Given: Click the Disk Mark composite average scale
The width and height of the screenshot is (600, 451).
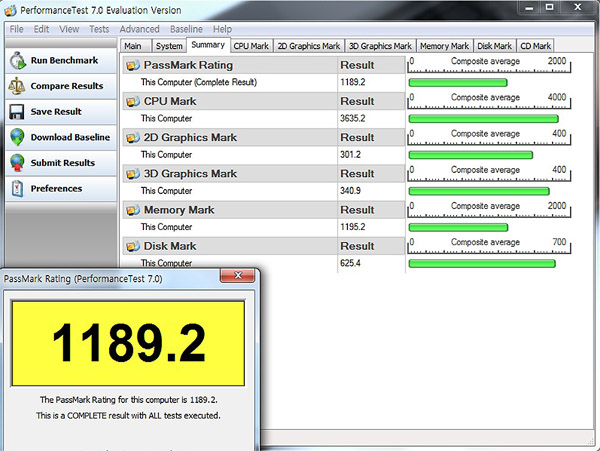Looking at the screenshot, I should pyautogui.click(x=489, y=246).
